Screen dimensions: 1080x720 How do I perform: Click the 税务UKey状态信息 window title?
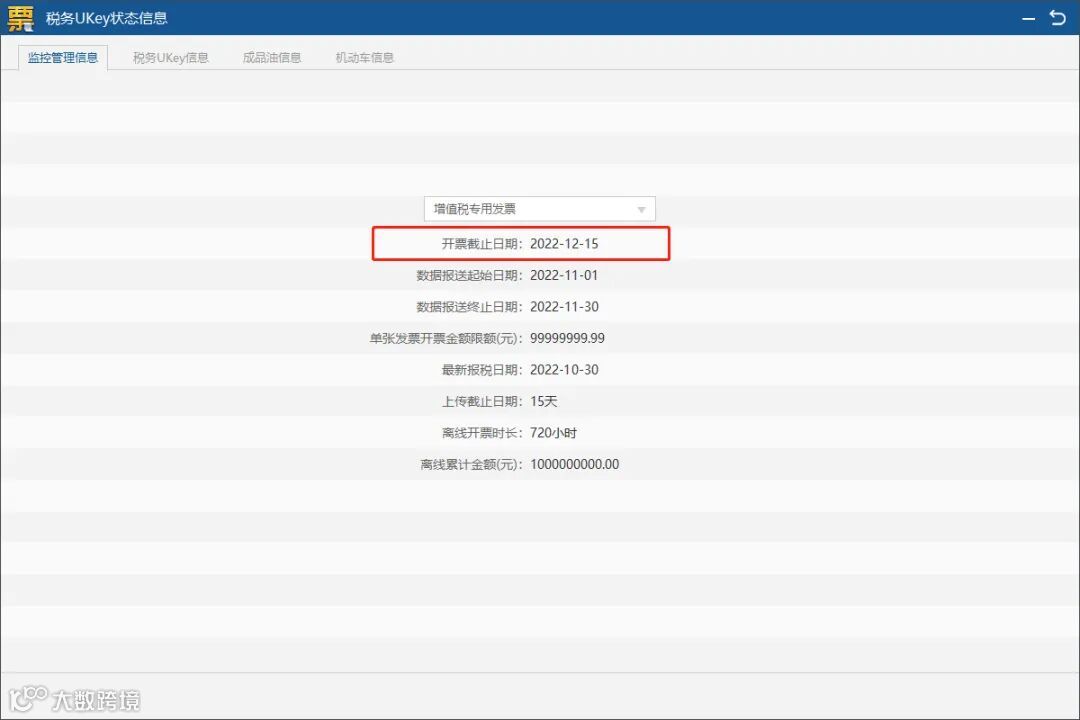[x=107, y=18]
